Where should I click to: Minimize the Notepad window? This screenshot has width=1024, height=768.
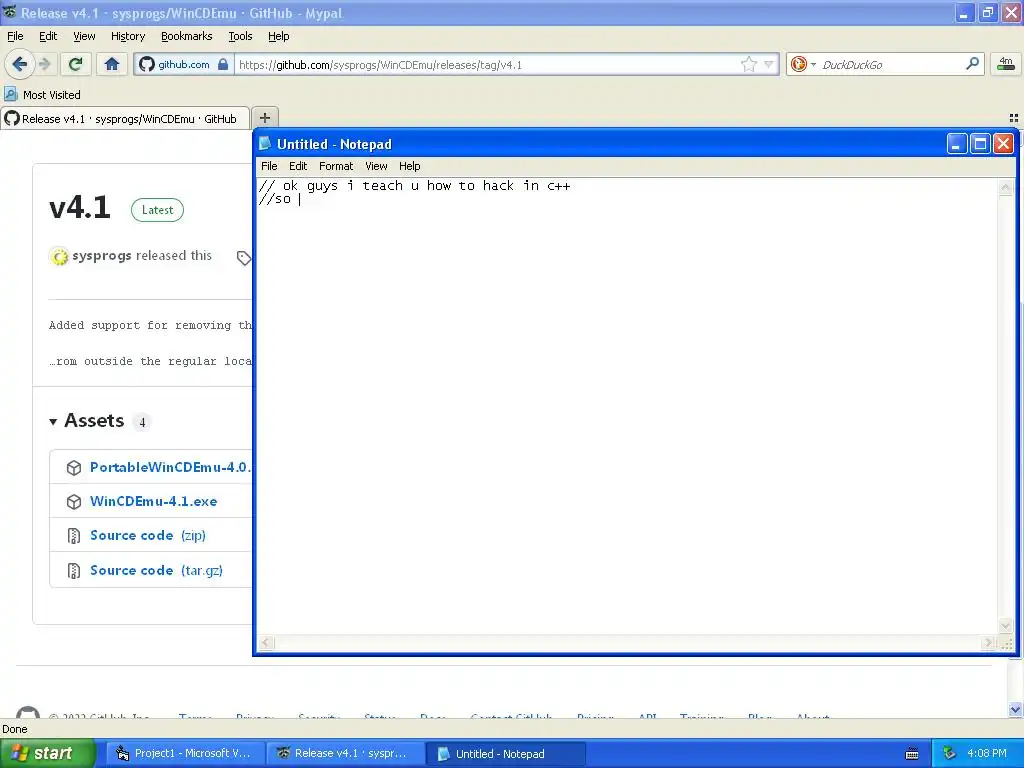957,143
